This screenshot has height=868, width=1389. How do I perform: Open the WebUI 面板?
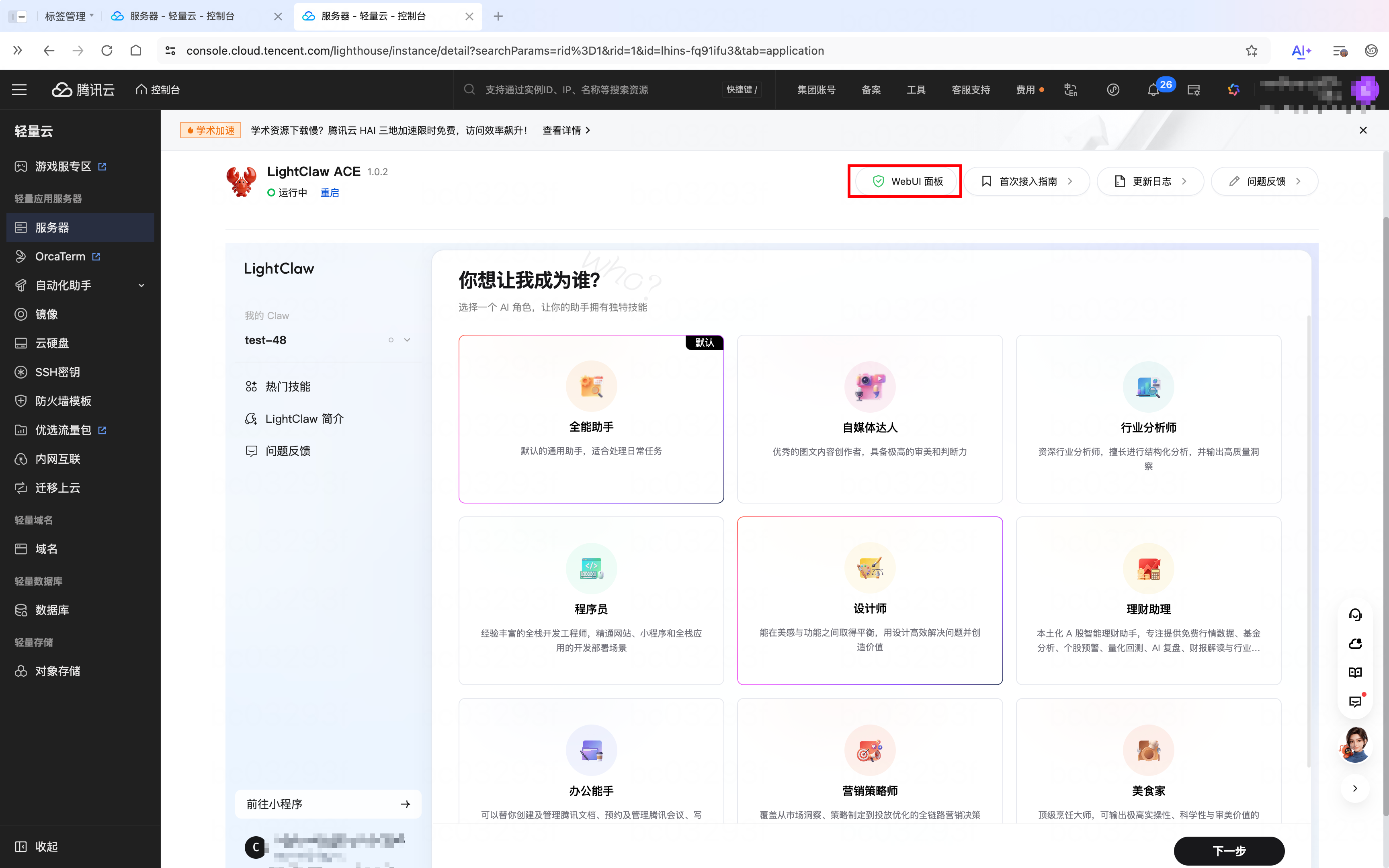click(905, 181)
